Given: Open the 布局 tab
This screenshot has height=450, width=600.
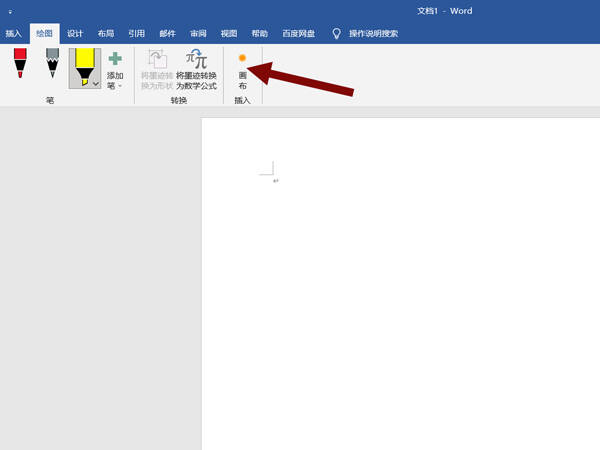Looking at the screenshot, I should (x=106, y=34).
